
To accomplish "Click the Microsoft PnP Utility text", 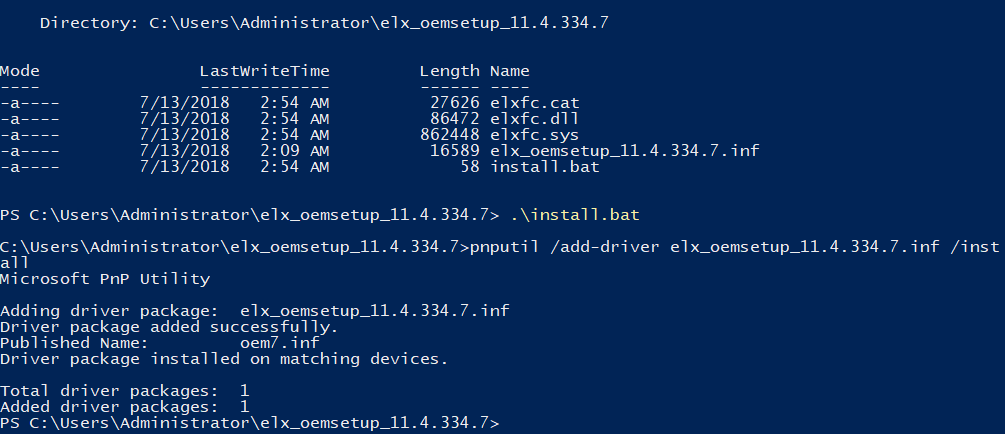I will (105, 279).
